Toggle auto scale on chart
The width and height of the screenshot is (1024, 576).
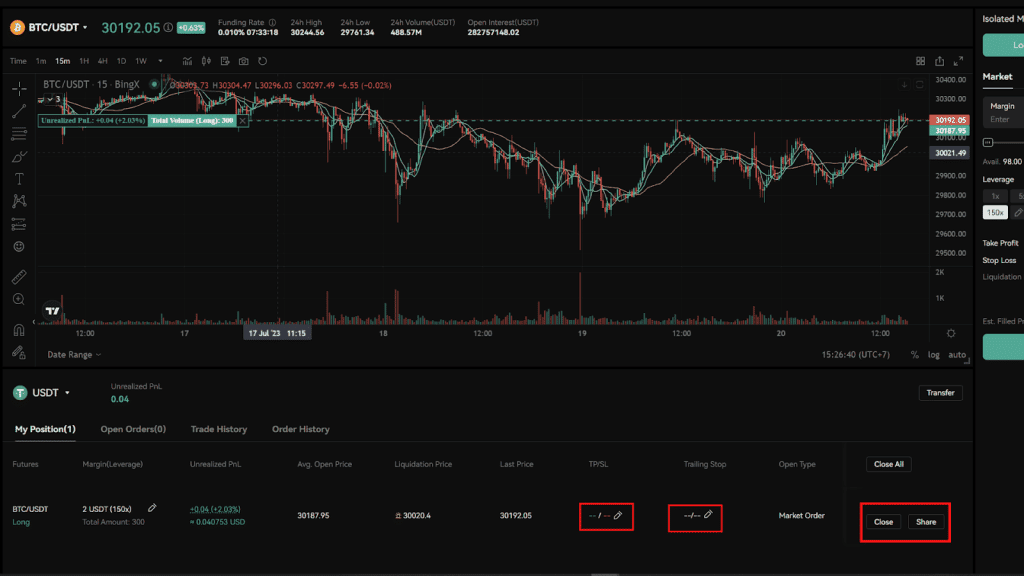pyautogui.click(x=957, y=355)
